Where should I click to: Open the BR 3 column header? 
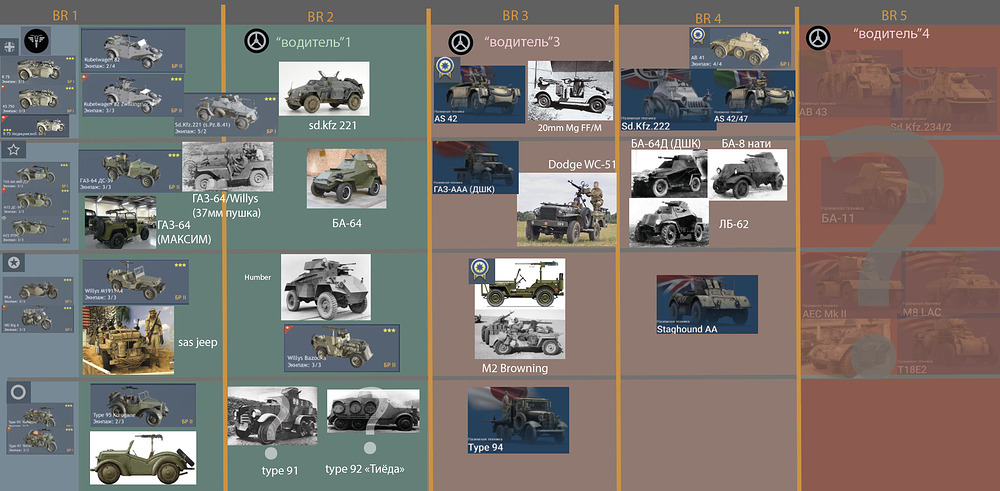515,15
